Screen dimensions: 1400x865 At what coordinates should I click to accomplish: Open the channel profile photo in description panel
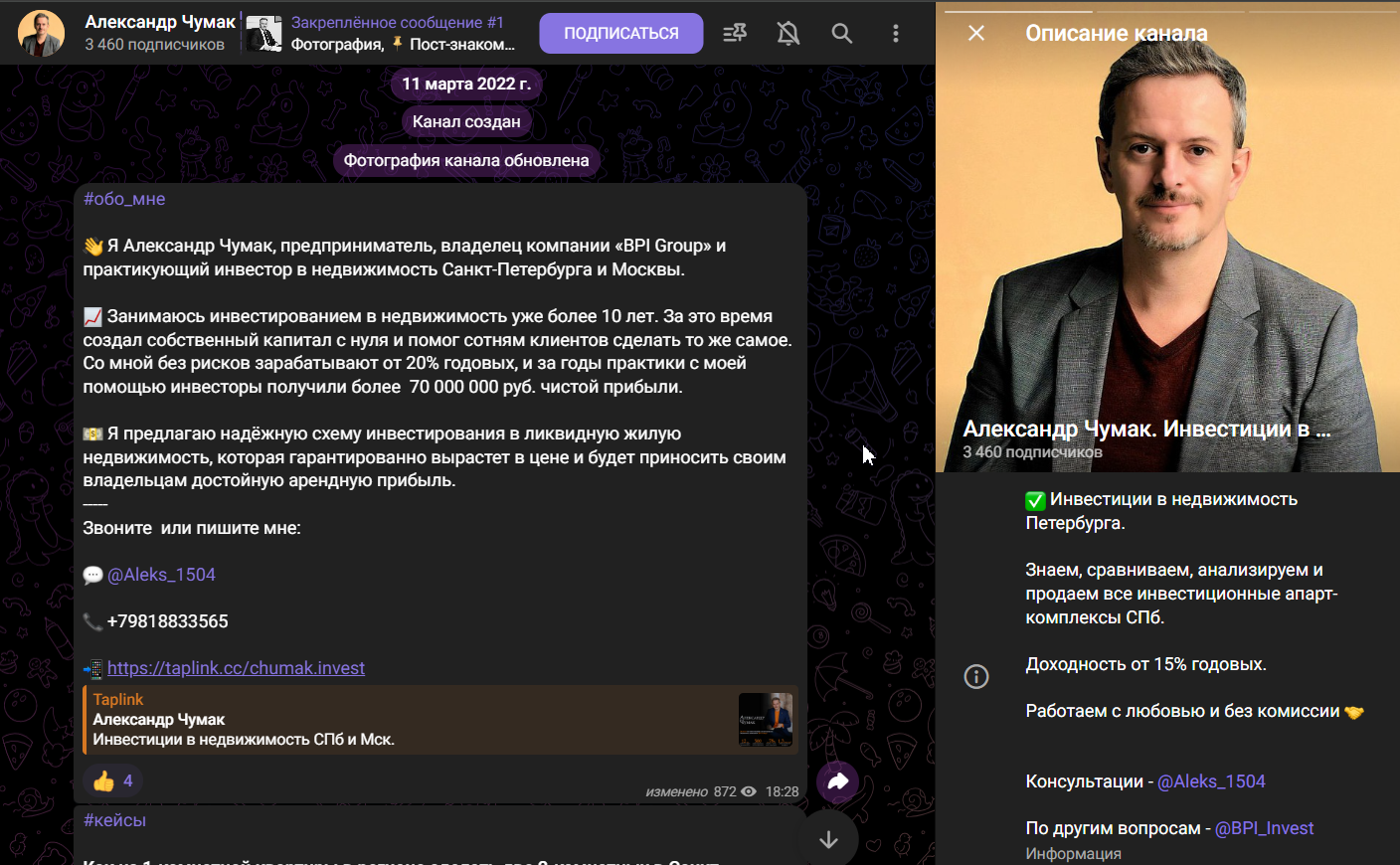click(x=1167, y=239)
